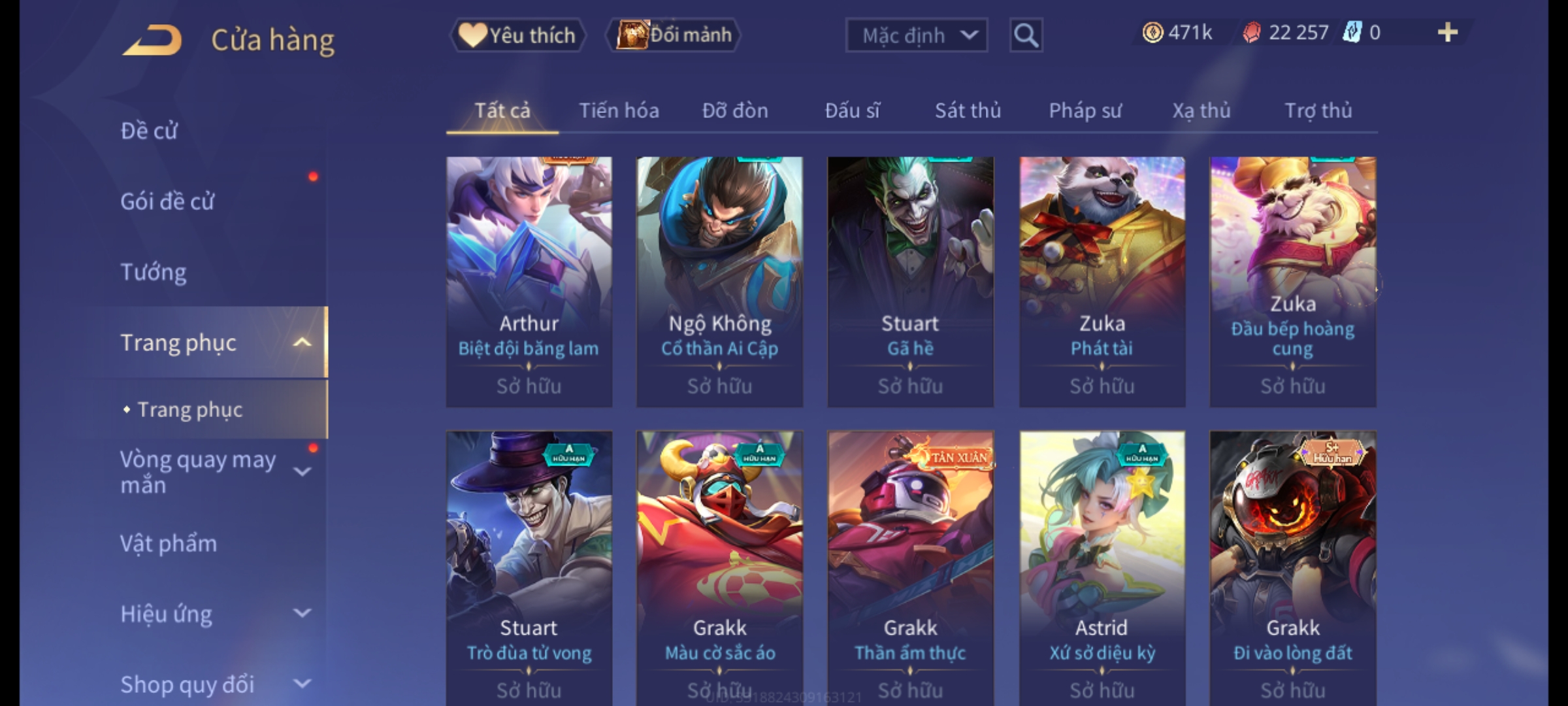
Task: Expand the Vòng quay may mắn section
Action: [302, 471]
